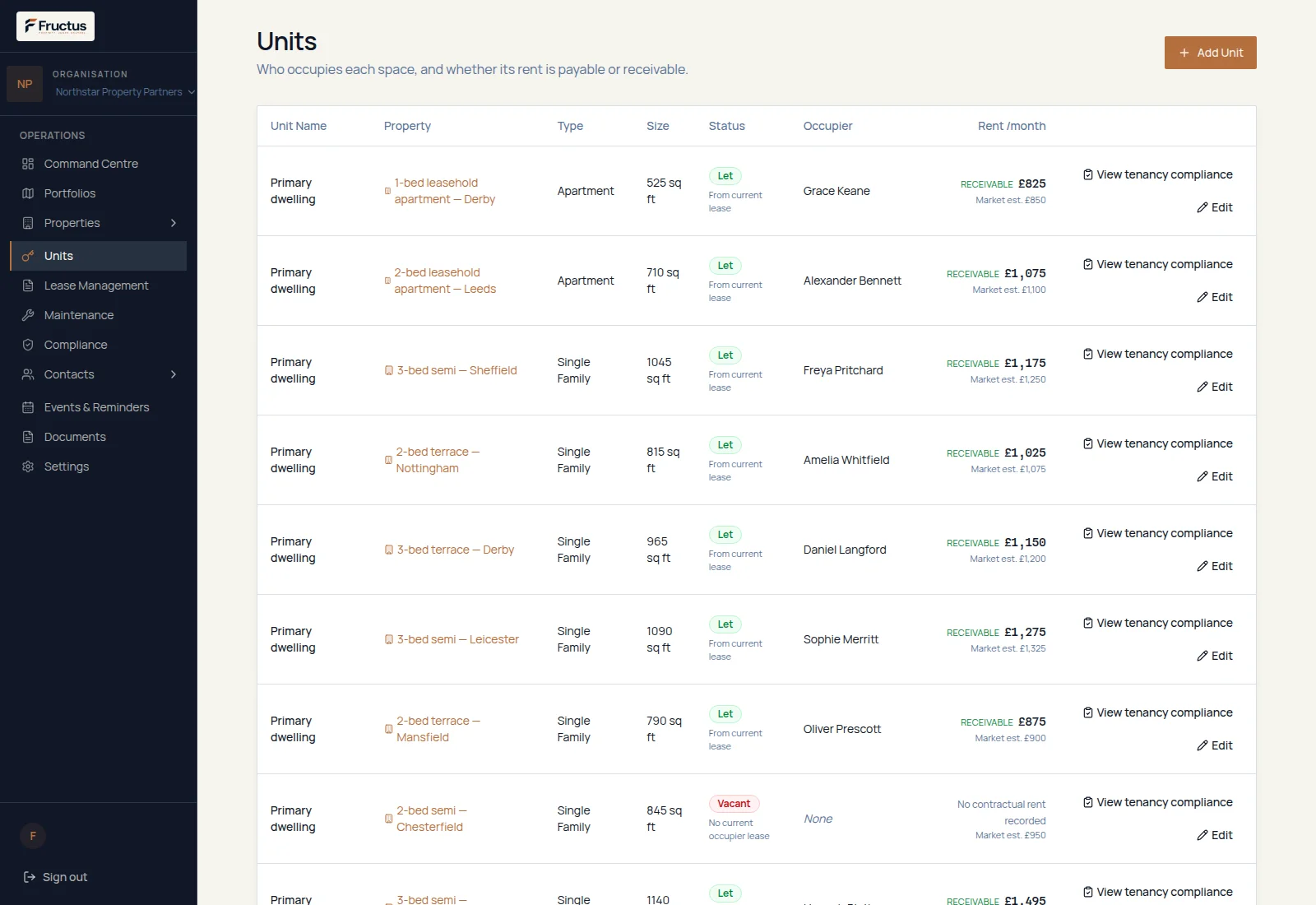Click the Settings gear icon

28,466
